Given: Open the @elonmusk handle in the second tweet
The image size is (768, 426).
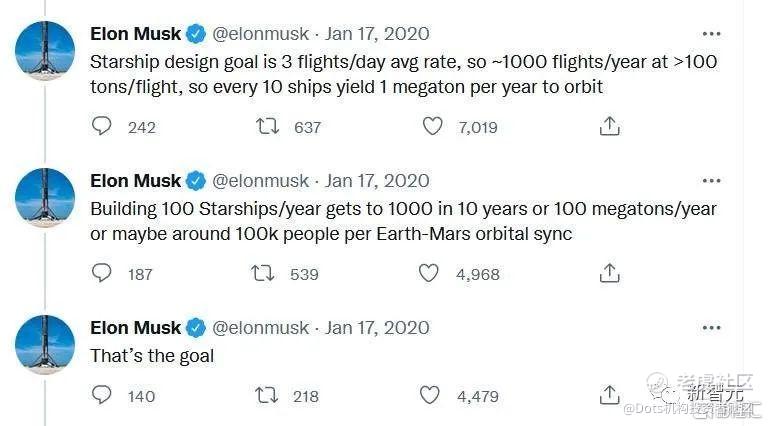Looking at the screenshot, I should (262, 181).
